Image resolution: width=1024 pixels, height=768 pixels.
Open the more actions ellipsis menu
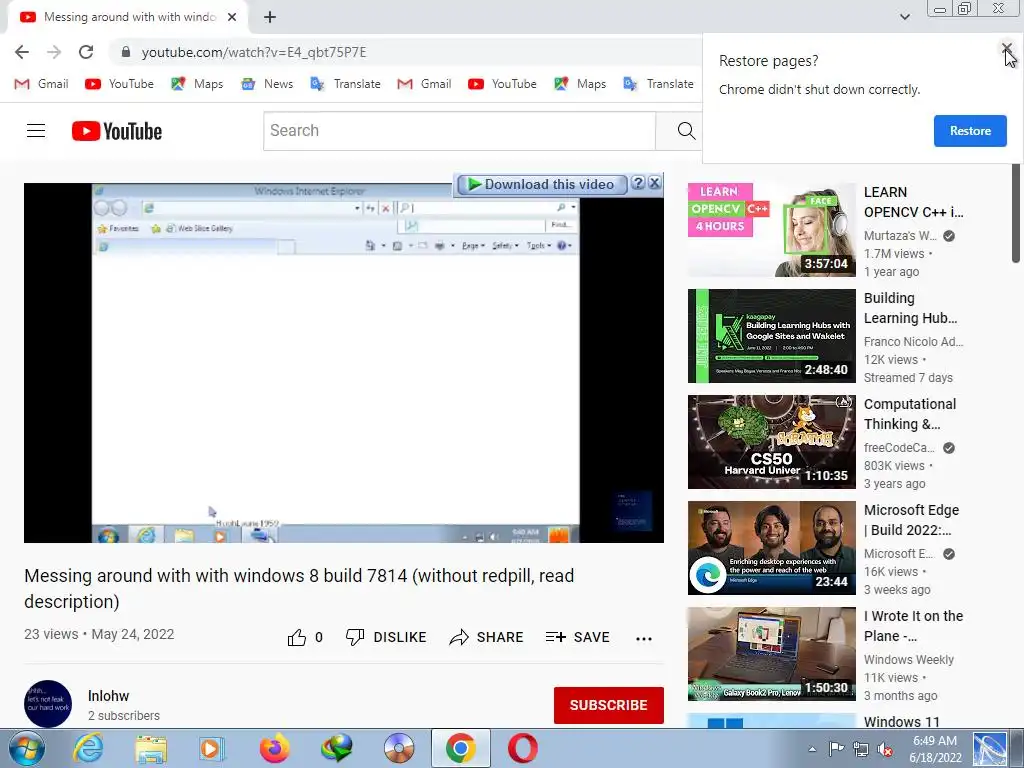(x=644, y=639)
